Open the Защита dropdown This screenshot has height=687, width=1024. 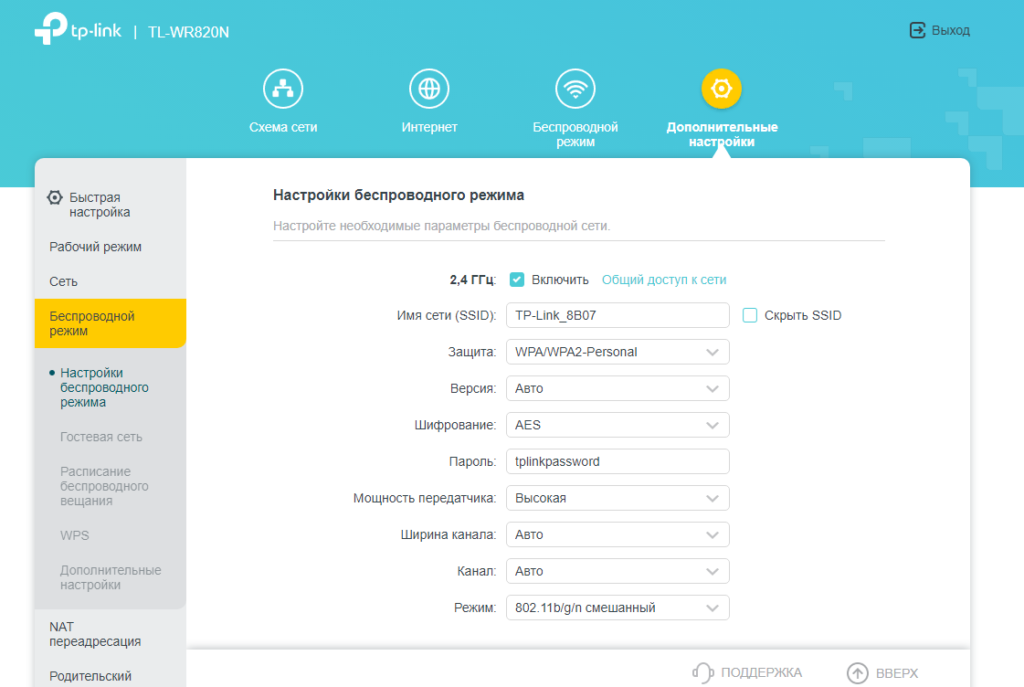tap(617, 352)
